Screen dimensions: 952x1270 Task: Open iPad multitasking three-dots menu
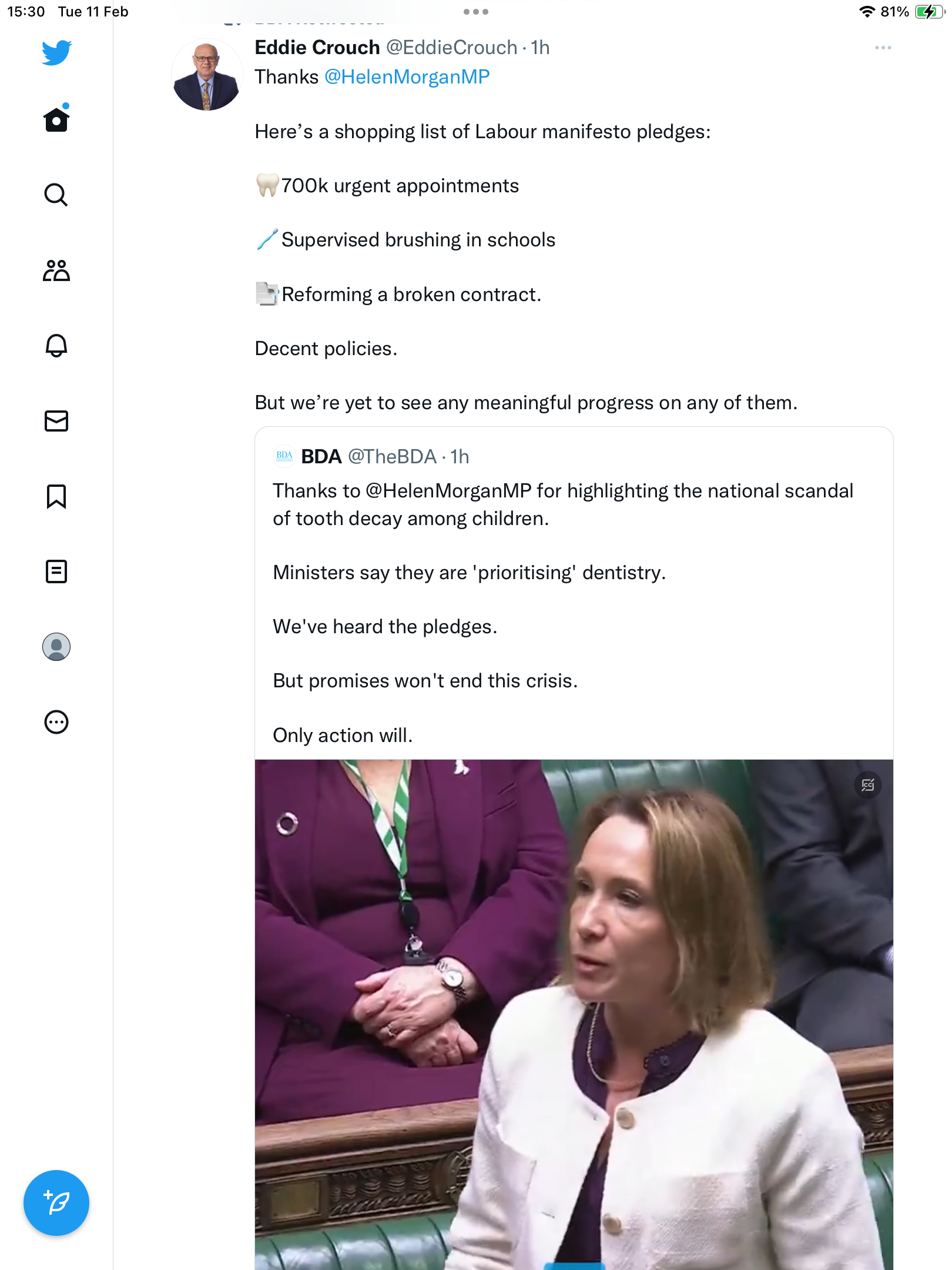tap(476, 12)
